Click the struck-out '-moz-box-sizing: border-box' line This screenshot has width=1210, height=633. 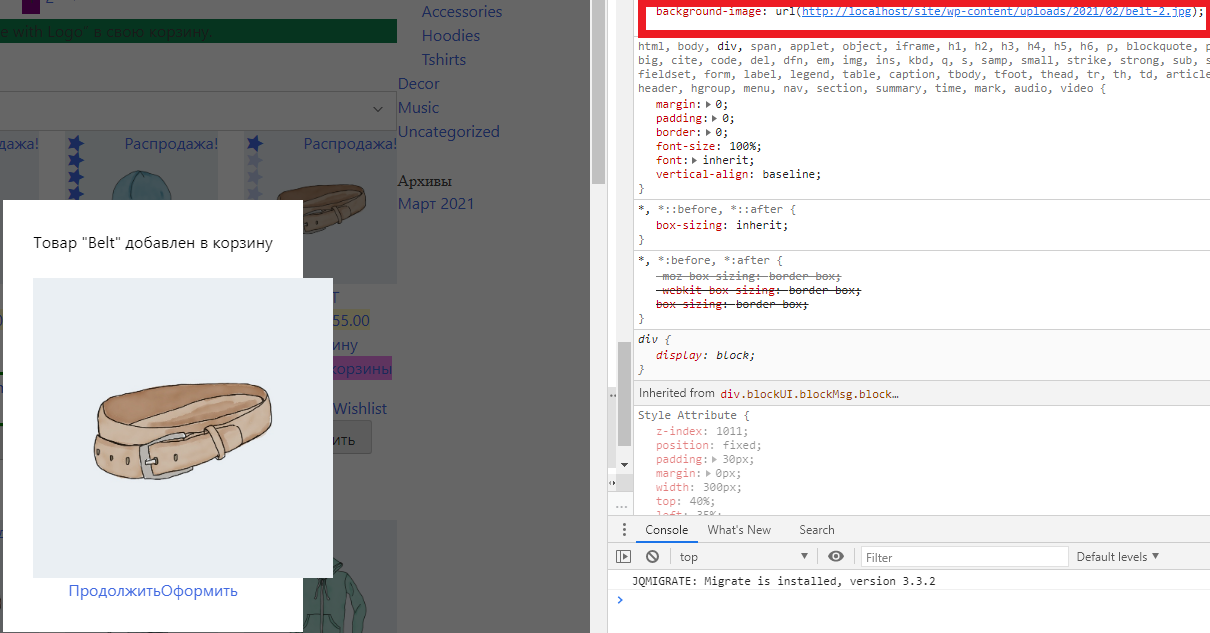[748, 276]
